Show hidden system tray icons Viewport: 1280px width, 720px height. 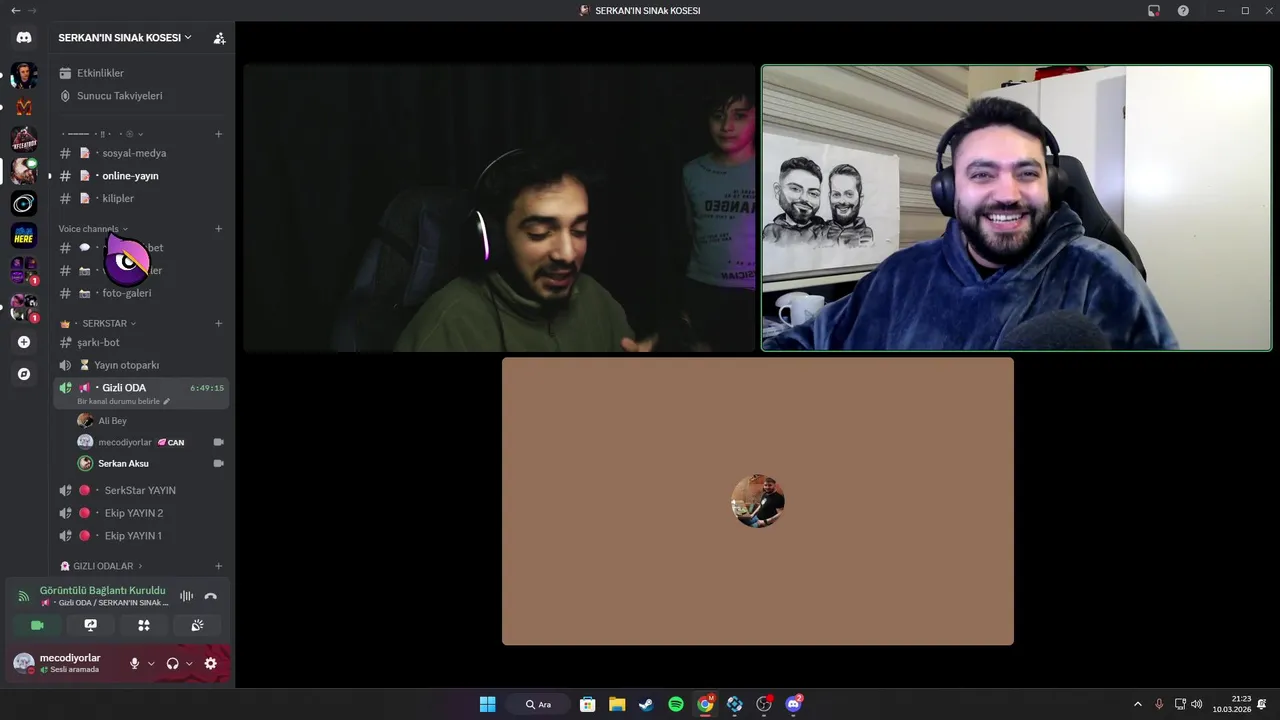[x=1137, y=704]
